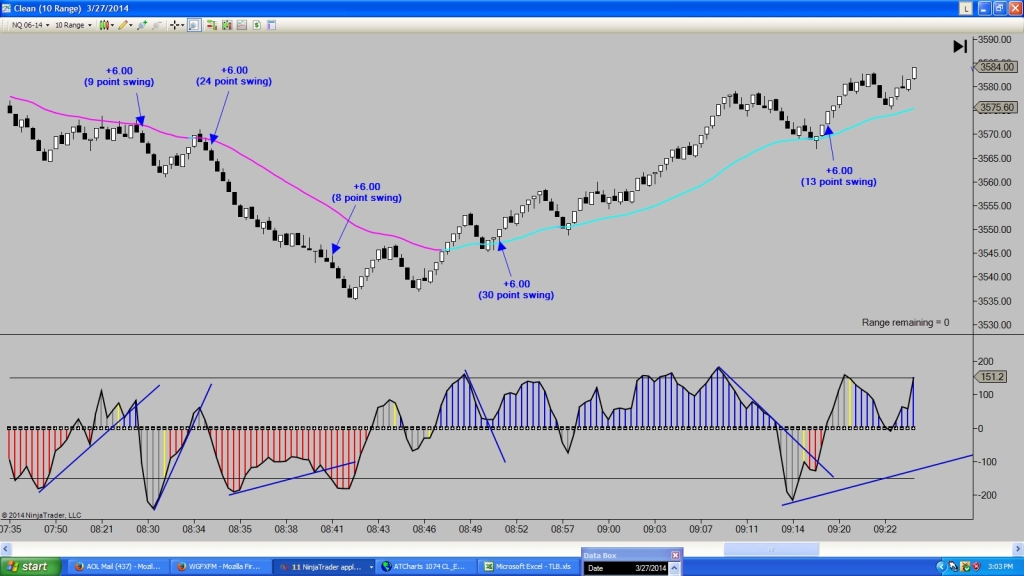
Task: Minimize the Clean (10 Range) chart window
Action: tap(984, 8)
